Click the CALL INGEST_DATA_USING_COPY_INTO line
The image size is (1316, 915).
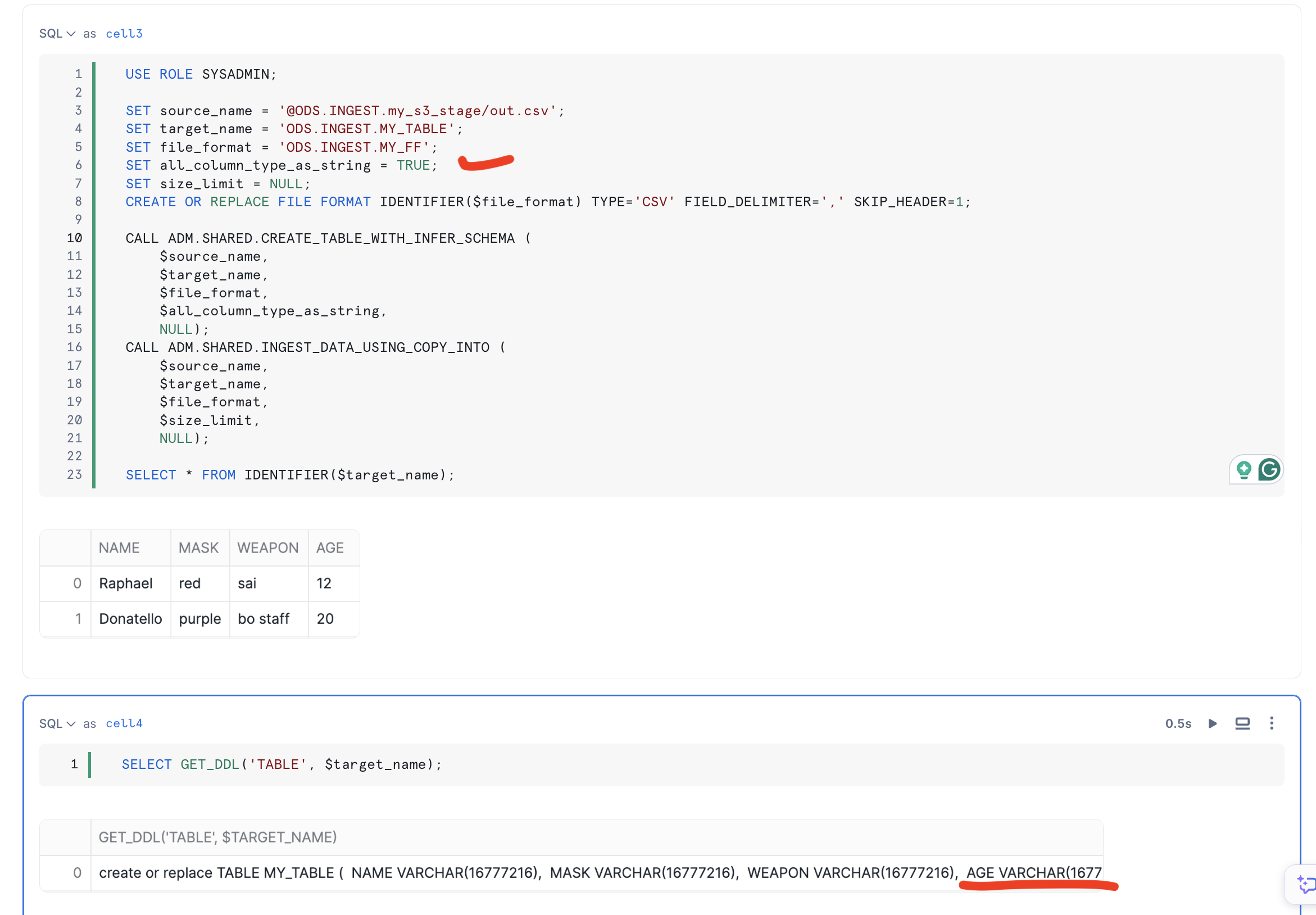(316, 347)
